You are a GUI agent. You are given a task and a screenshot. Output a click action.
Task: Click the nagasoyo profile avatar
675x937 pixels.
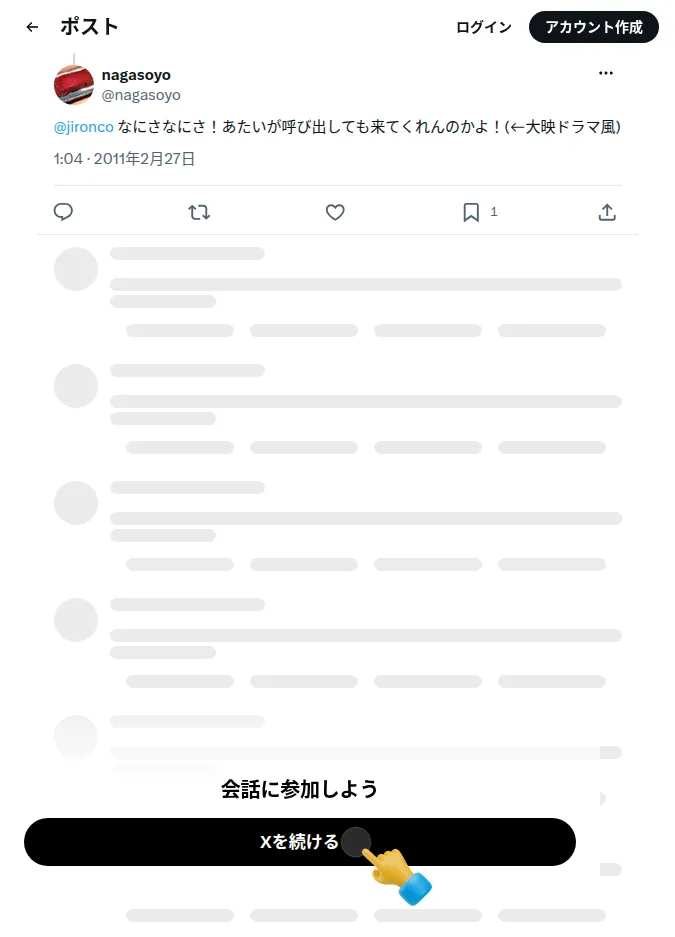(x=74, y=85)
